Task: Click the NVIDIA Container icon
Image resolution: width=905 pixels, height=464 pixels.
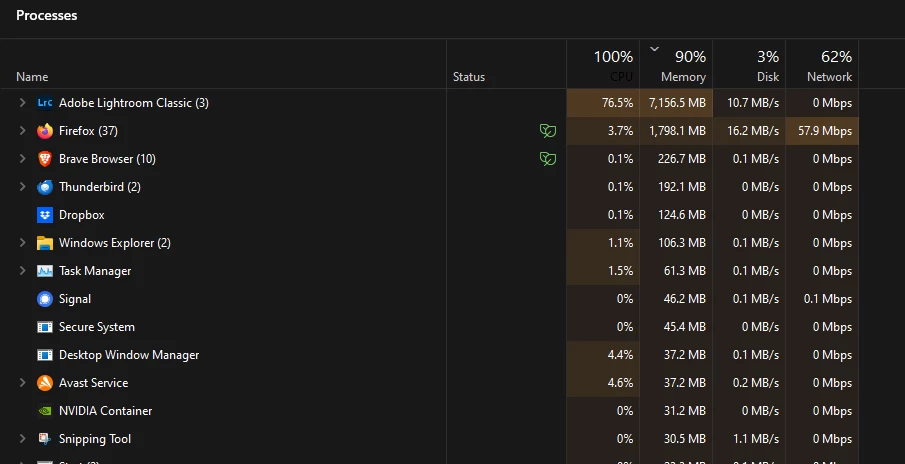Action: pyautogui.click(x=45, y=411)
